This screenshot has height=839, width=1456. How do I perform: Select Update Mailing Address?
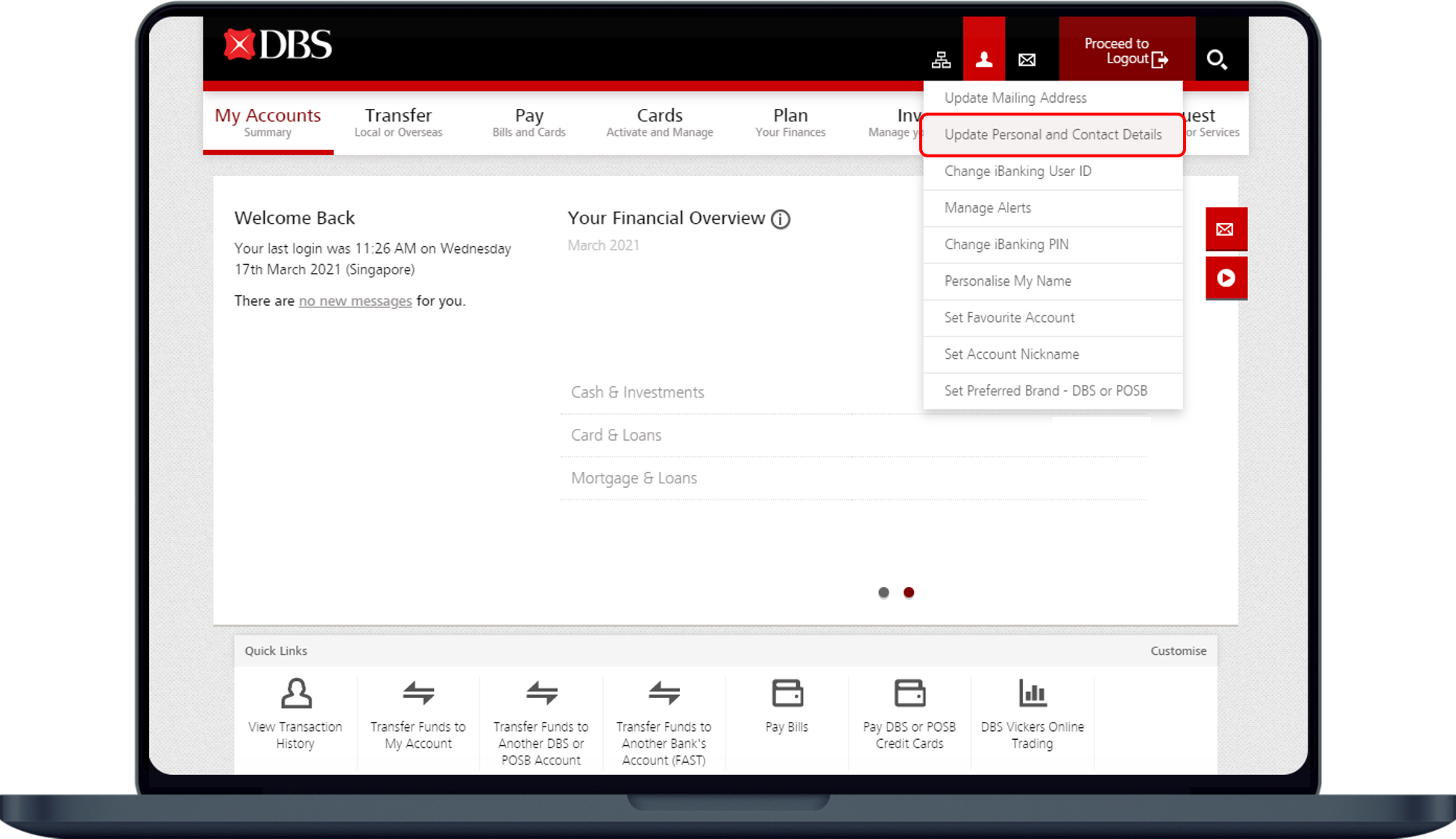click(x=1053, y=98)
